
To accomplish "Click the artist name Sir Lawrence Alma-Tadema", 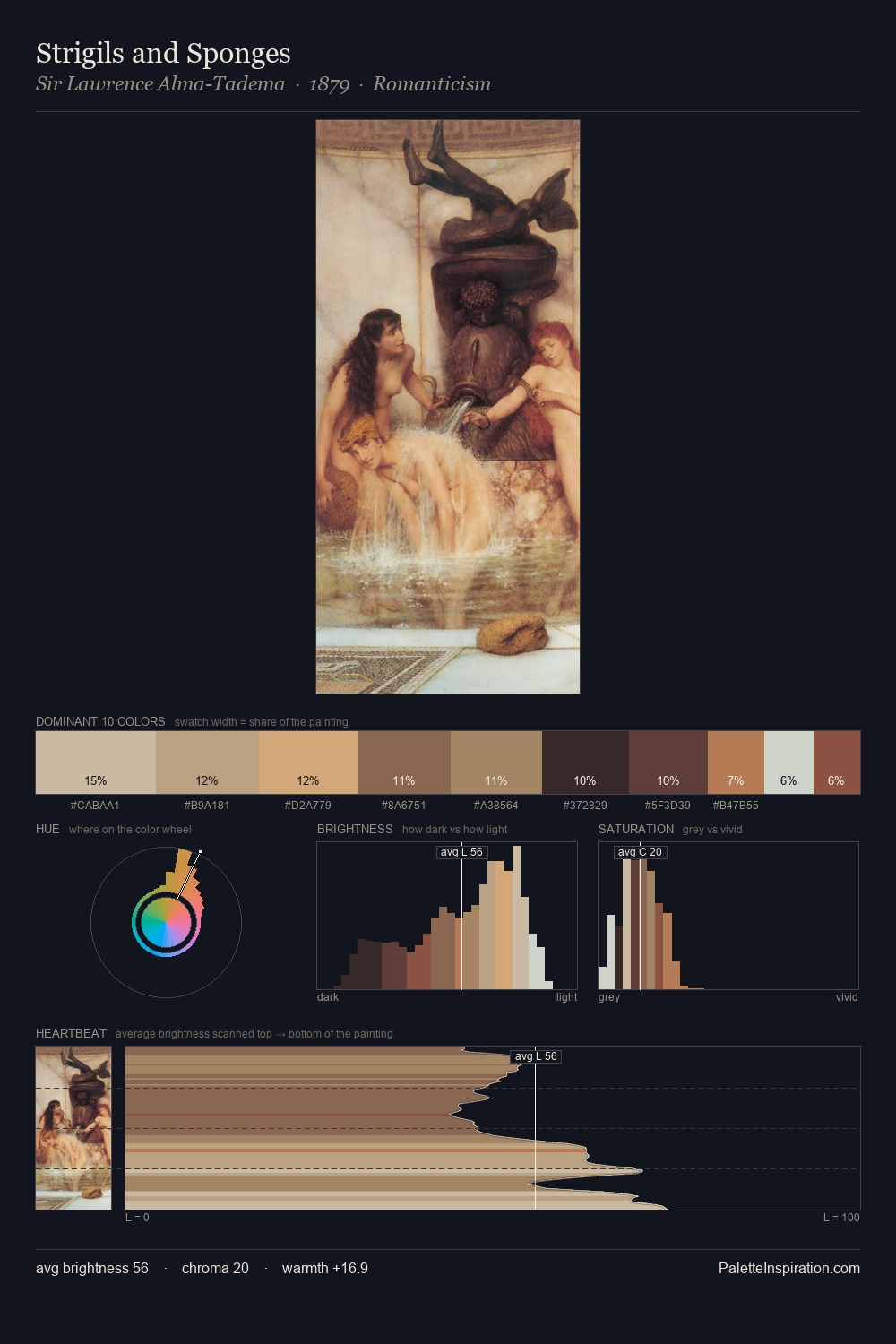I will (160, 84).
